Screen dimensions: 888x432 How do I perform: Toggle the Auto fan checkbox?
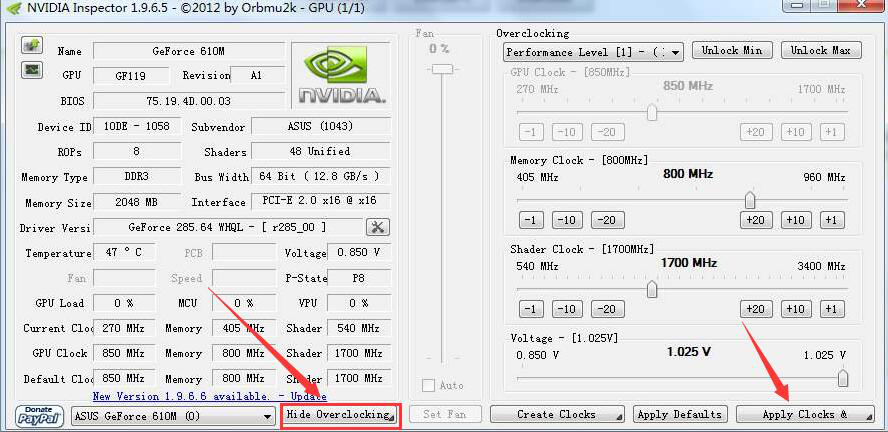[x=429, y=386]
